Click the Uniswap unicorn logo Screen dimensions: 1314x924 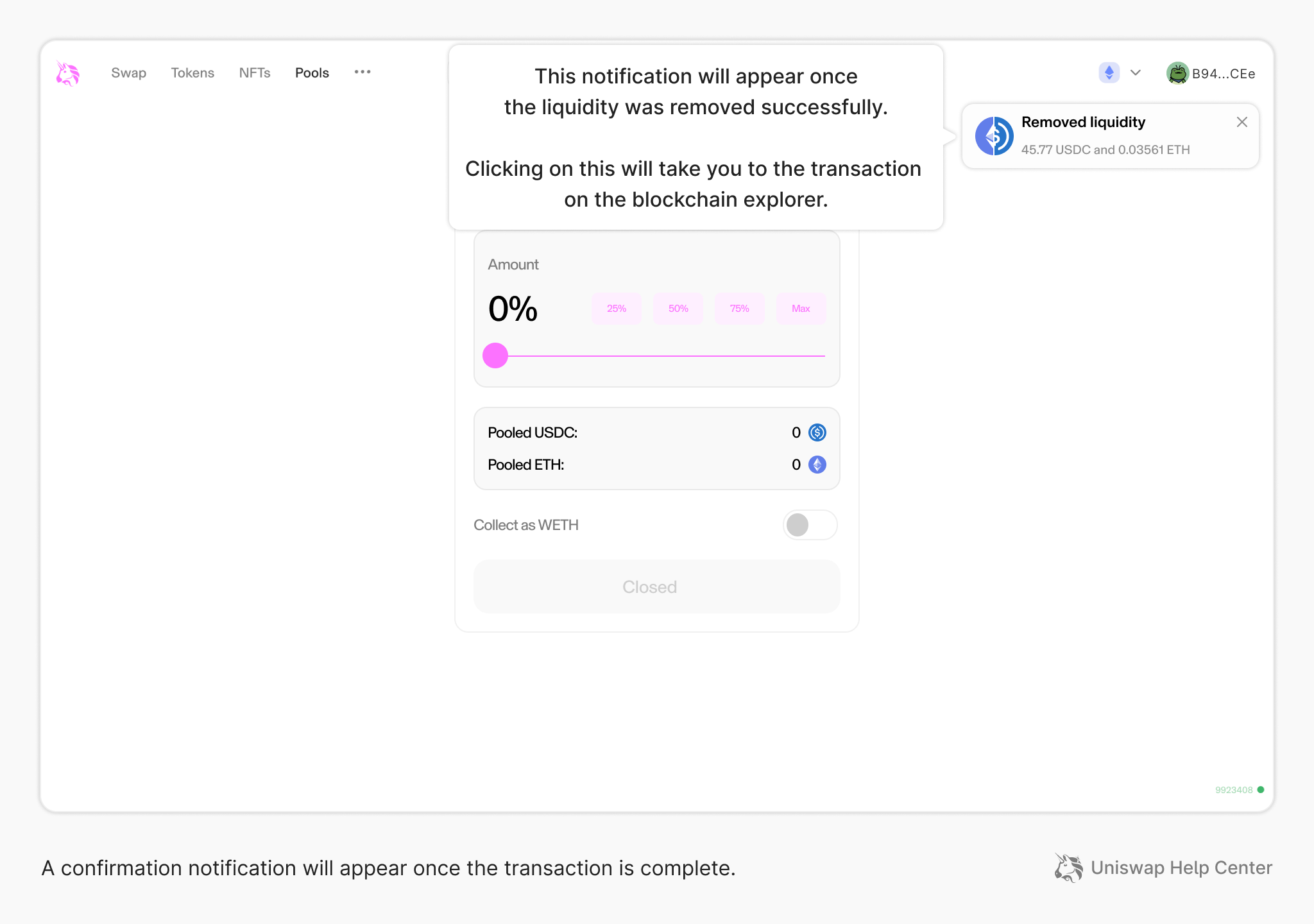[67, 73]
